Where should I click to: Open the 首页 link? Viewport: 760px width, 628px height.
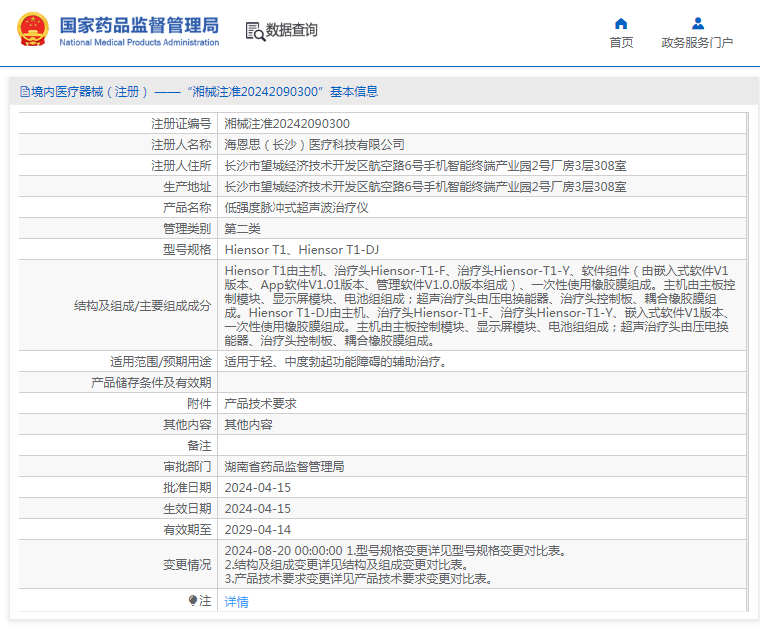[621, 43]
